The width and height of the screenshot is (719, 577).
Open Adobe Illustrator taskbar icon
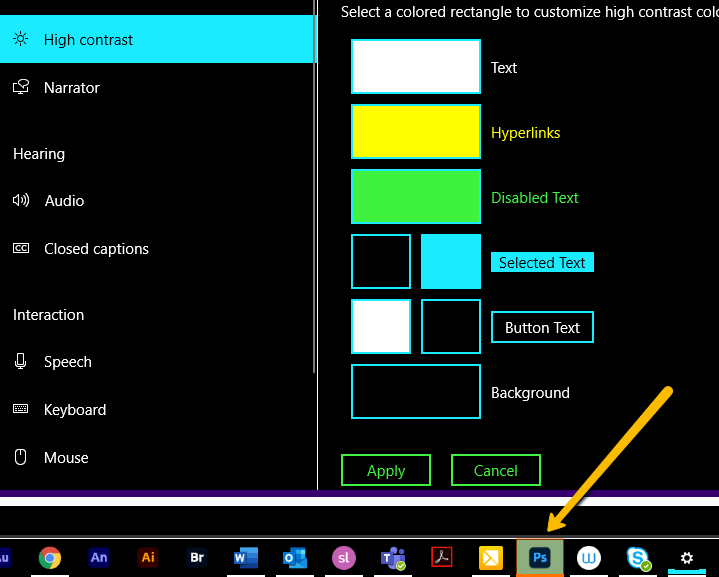148,558
